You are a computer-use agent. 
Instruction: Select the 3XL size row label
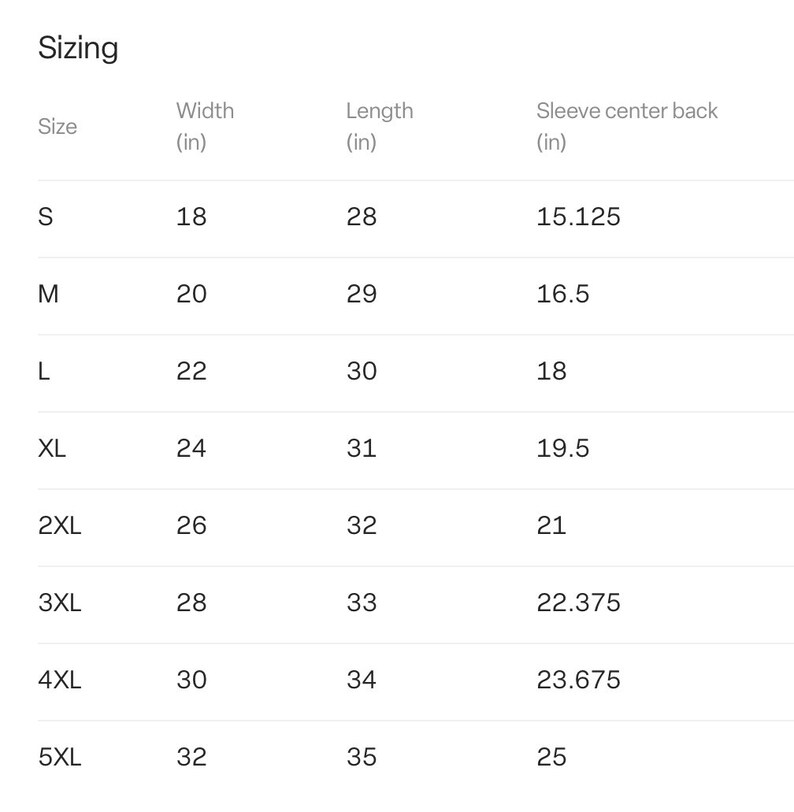click(60, 602)
